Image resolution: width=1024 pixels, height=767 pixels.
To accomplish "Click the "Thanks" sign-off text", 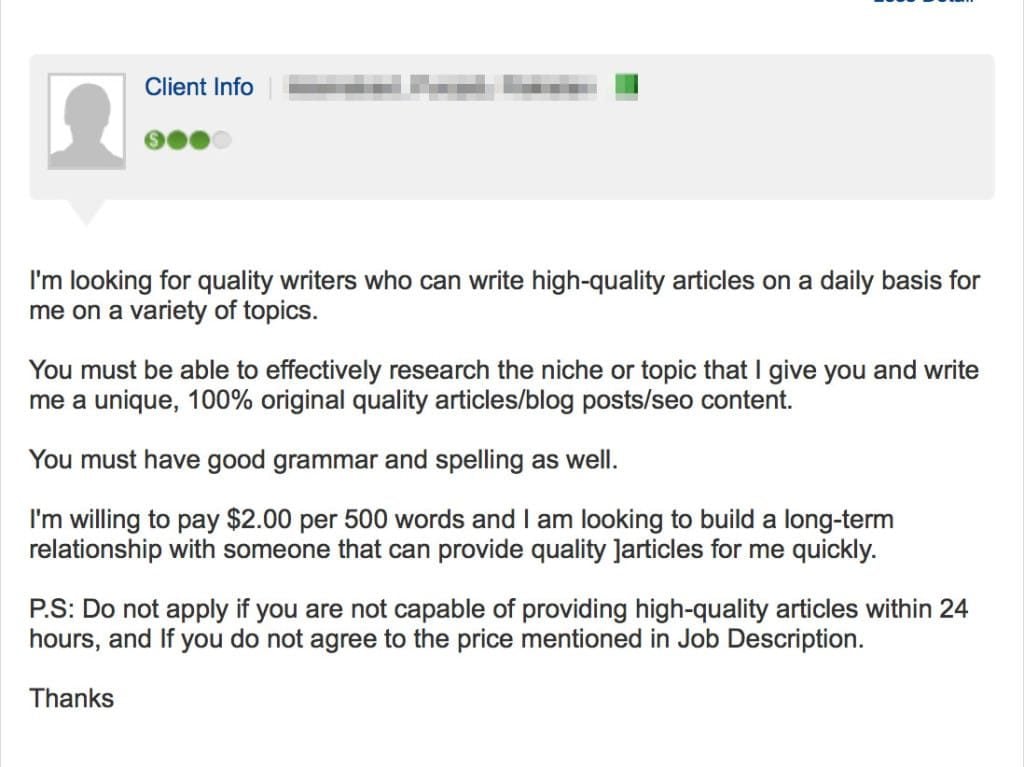I will tap(72, 698).
